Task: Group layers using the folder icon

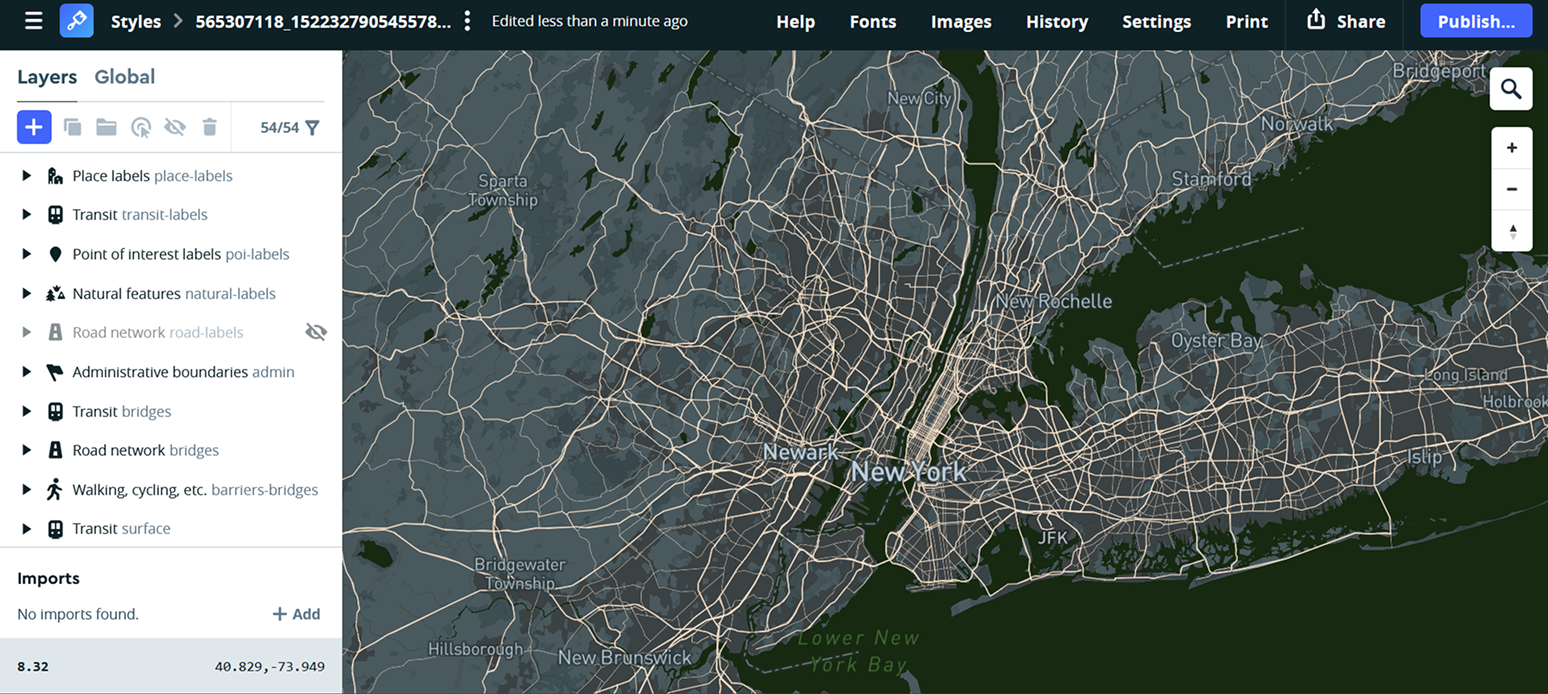Action: pos(106,127)
